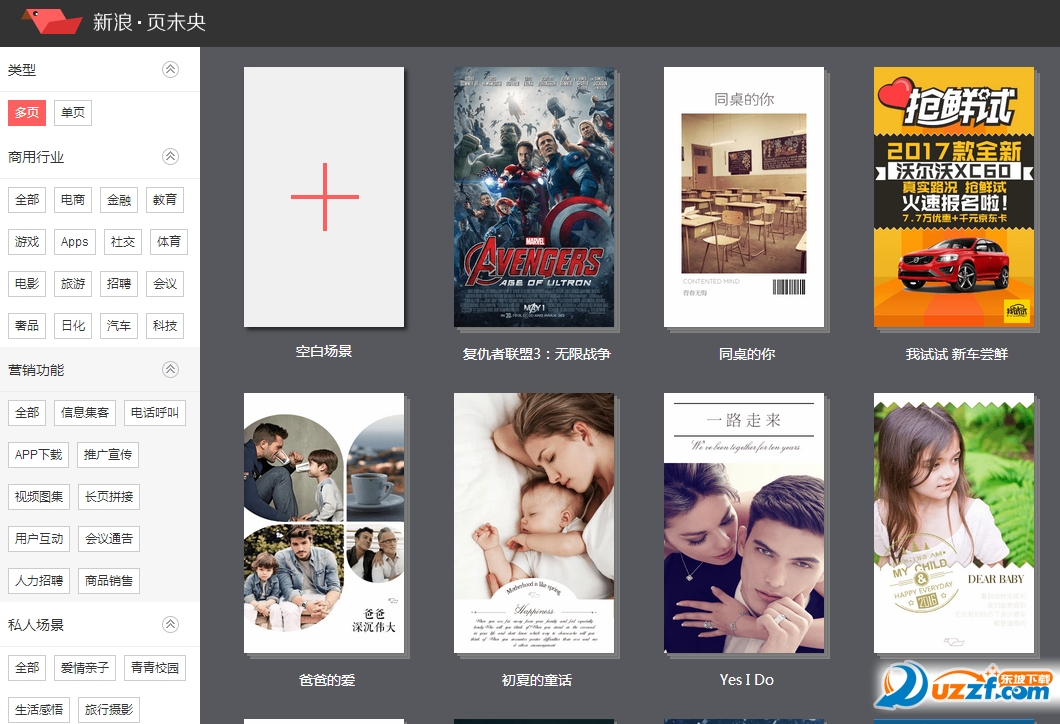Select the 爱情亲子 scene filter
This screenshot has height=724, width=1060.
click(85, 668)
